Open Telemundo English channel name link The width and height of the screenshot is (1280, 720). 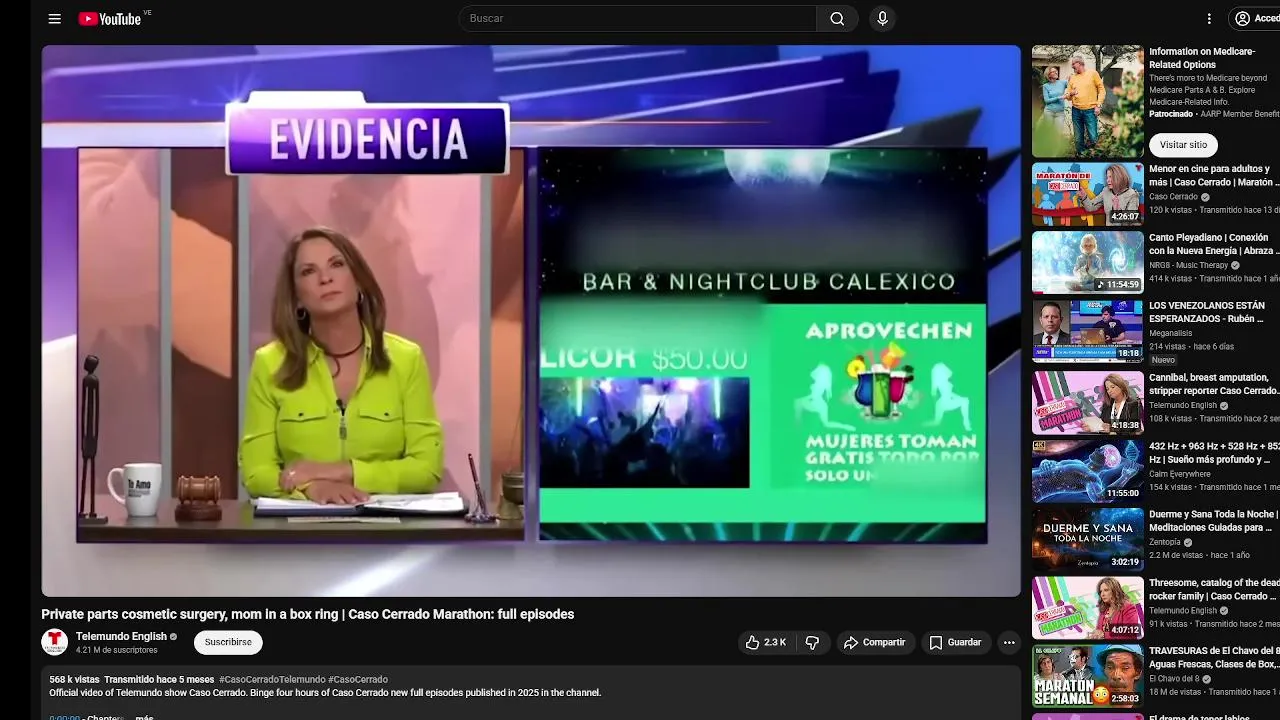tap(121, 636)
